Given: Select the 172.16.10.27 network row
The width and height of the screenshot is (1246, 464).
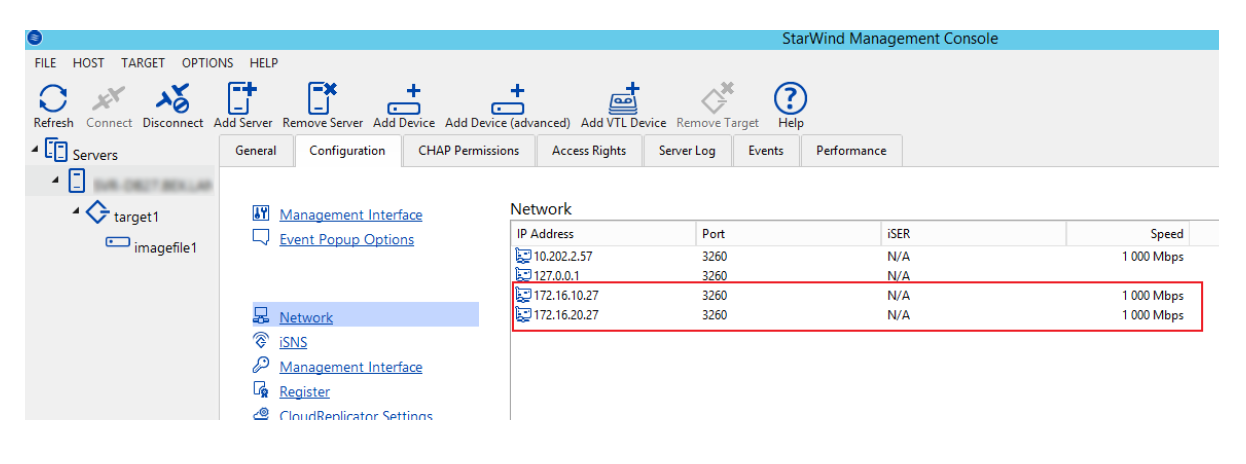Looking at the screenshot, I should point(864,295).
